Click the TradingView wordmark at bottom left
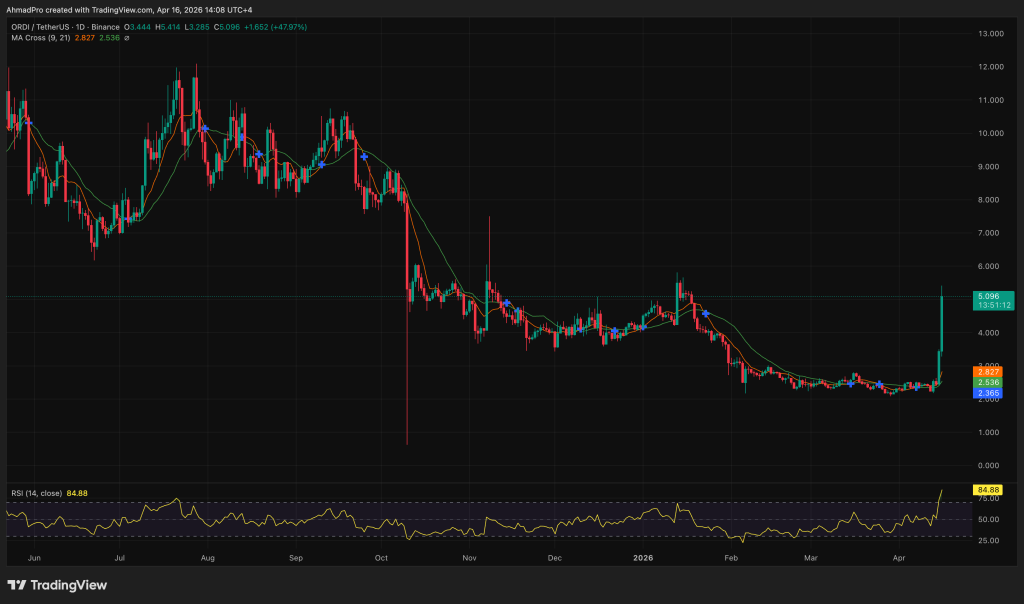Screen dimensions: 1024x604 point(70,585)
